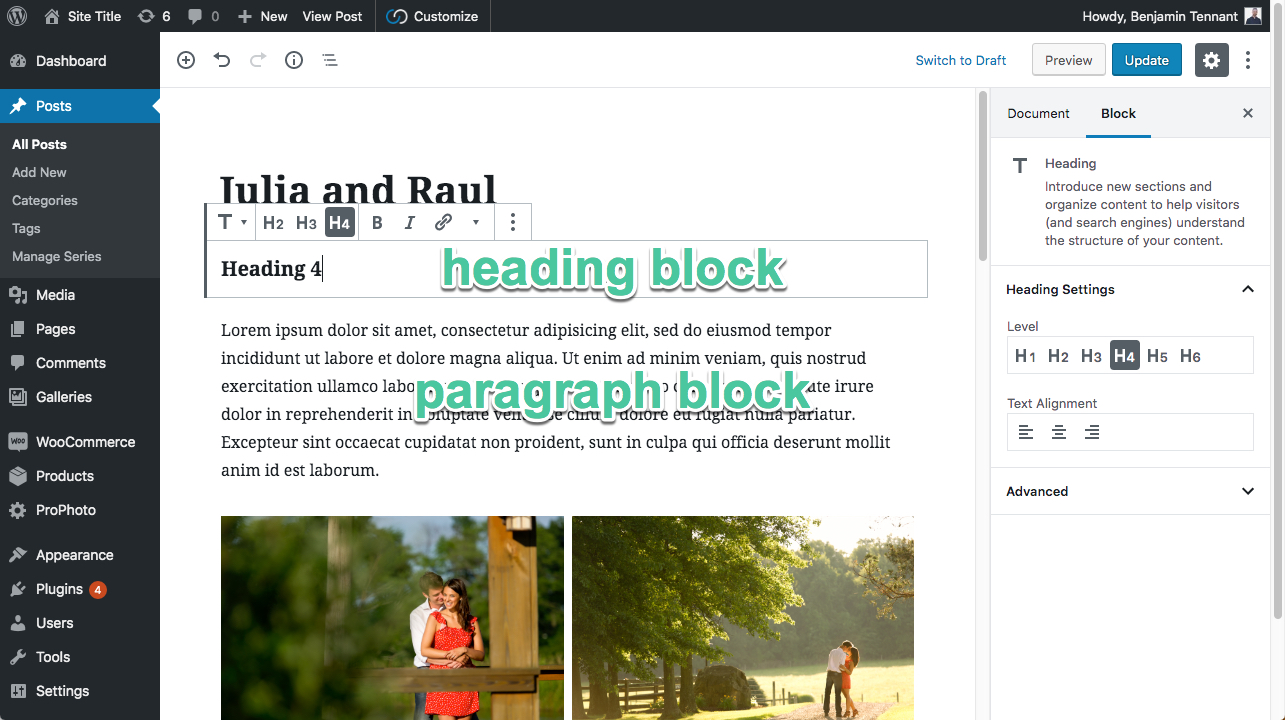Image resolution: width=1285 pixels, height=720 pixels.
Task: Redo the last undone change
Action: [x=258, y=60]
